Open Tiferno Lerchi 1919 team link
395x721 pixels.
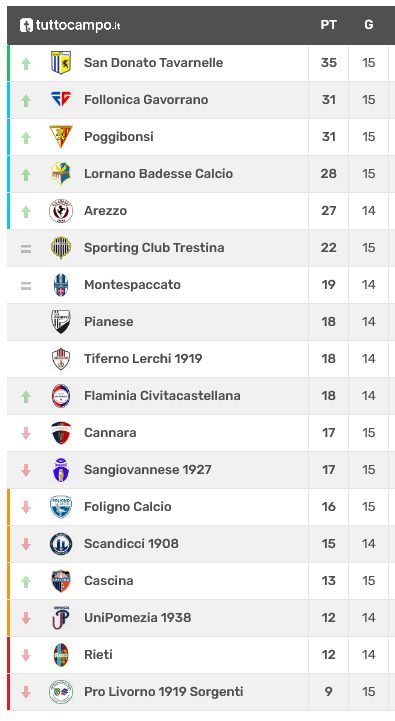click(143, 359)
